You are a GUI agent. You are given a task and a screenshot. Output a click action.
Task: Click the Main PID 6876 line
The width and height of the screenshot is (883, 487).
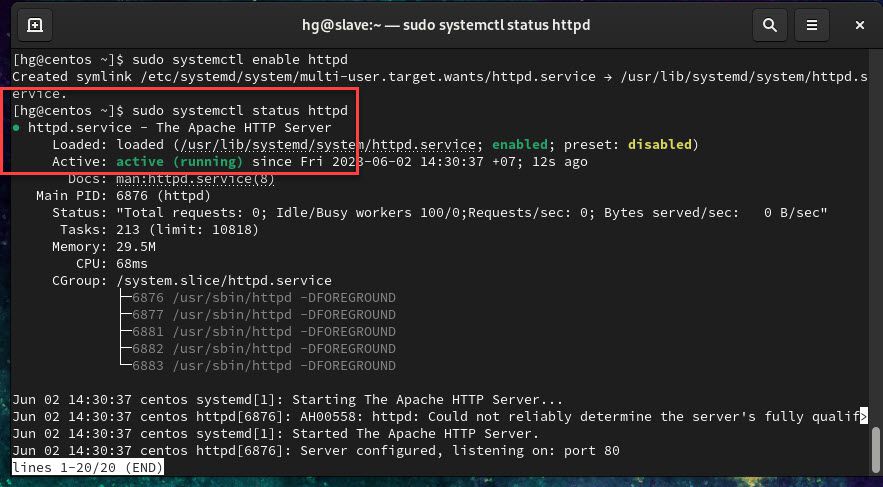coord(123,196)
